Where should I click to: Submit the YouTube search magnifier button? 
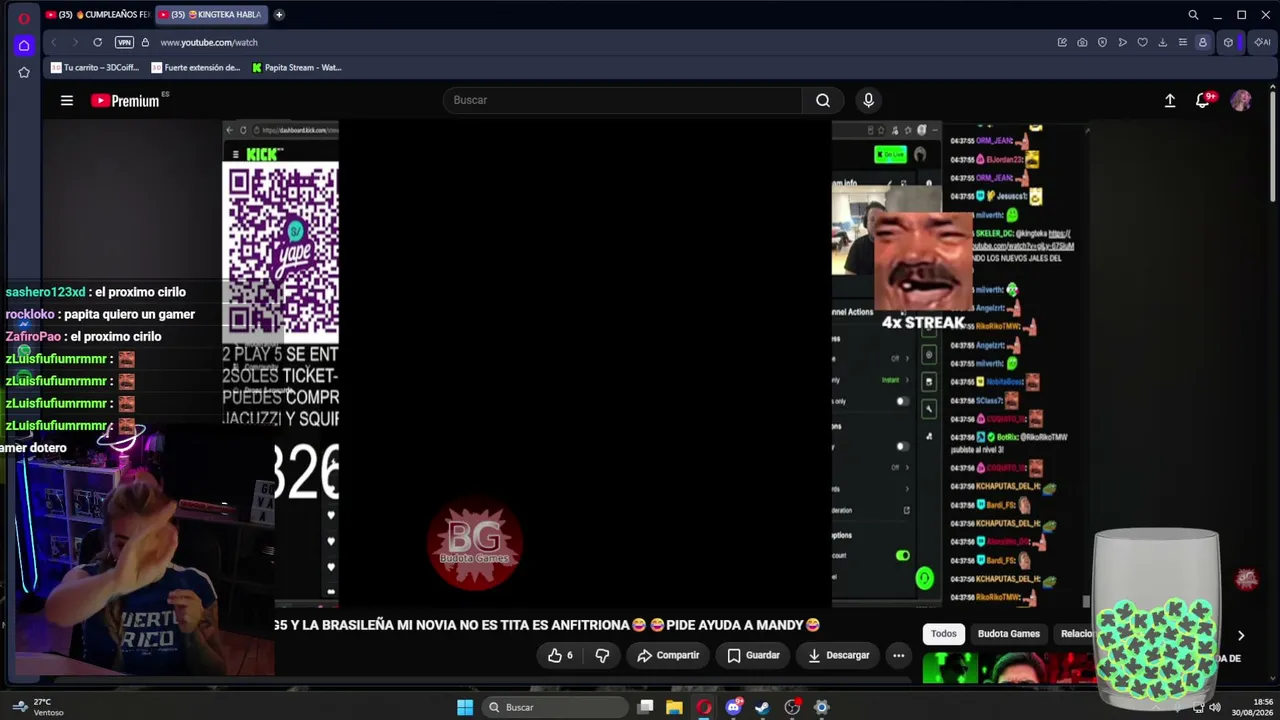[823, 100]
